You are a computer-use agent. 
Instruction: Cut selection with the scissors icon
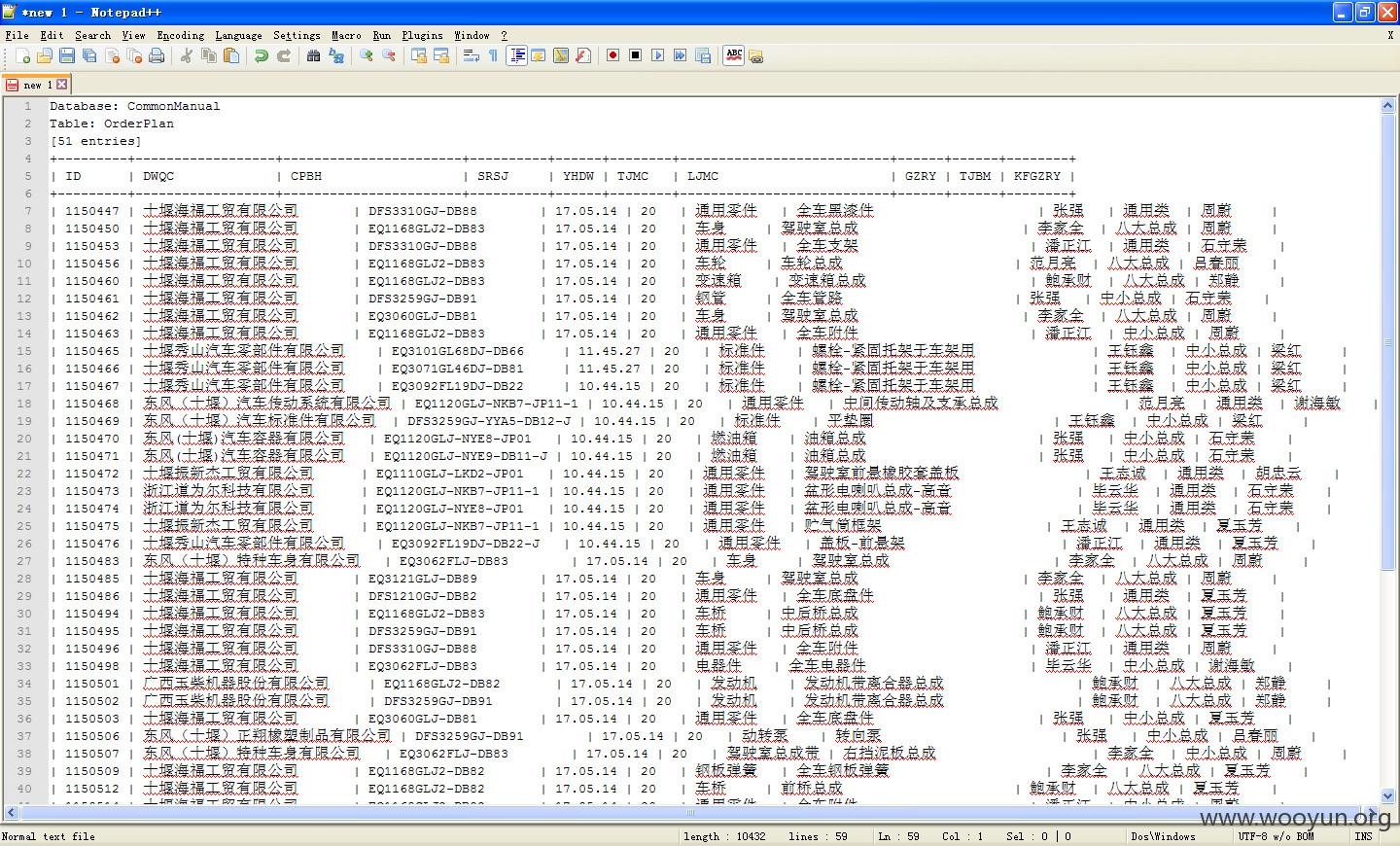click(186, 56)
